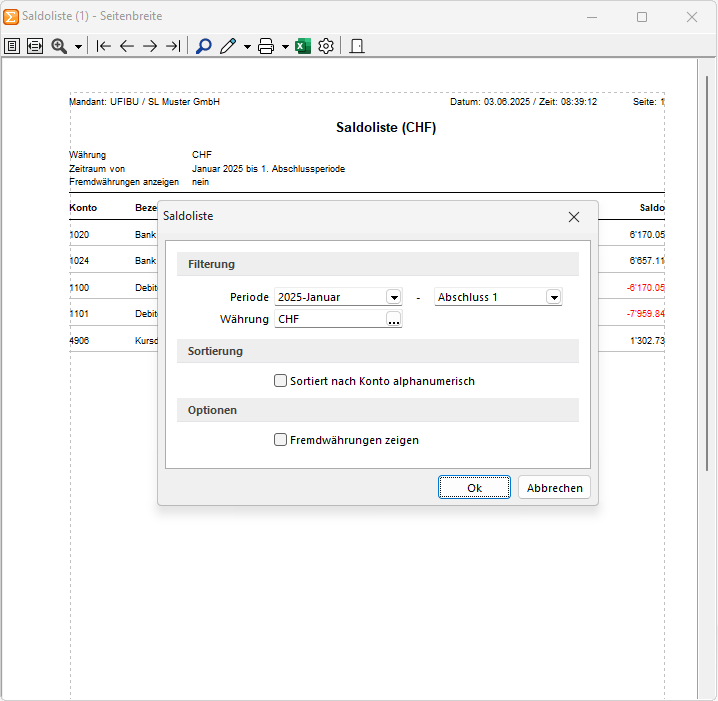This screenshot has width=718, height=701.
Task: Jump to last page of report
Action: (174, 46)
